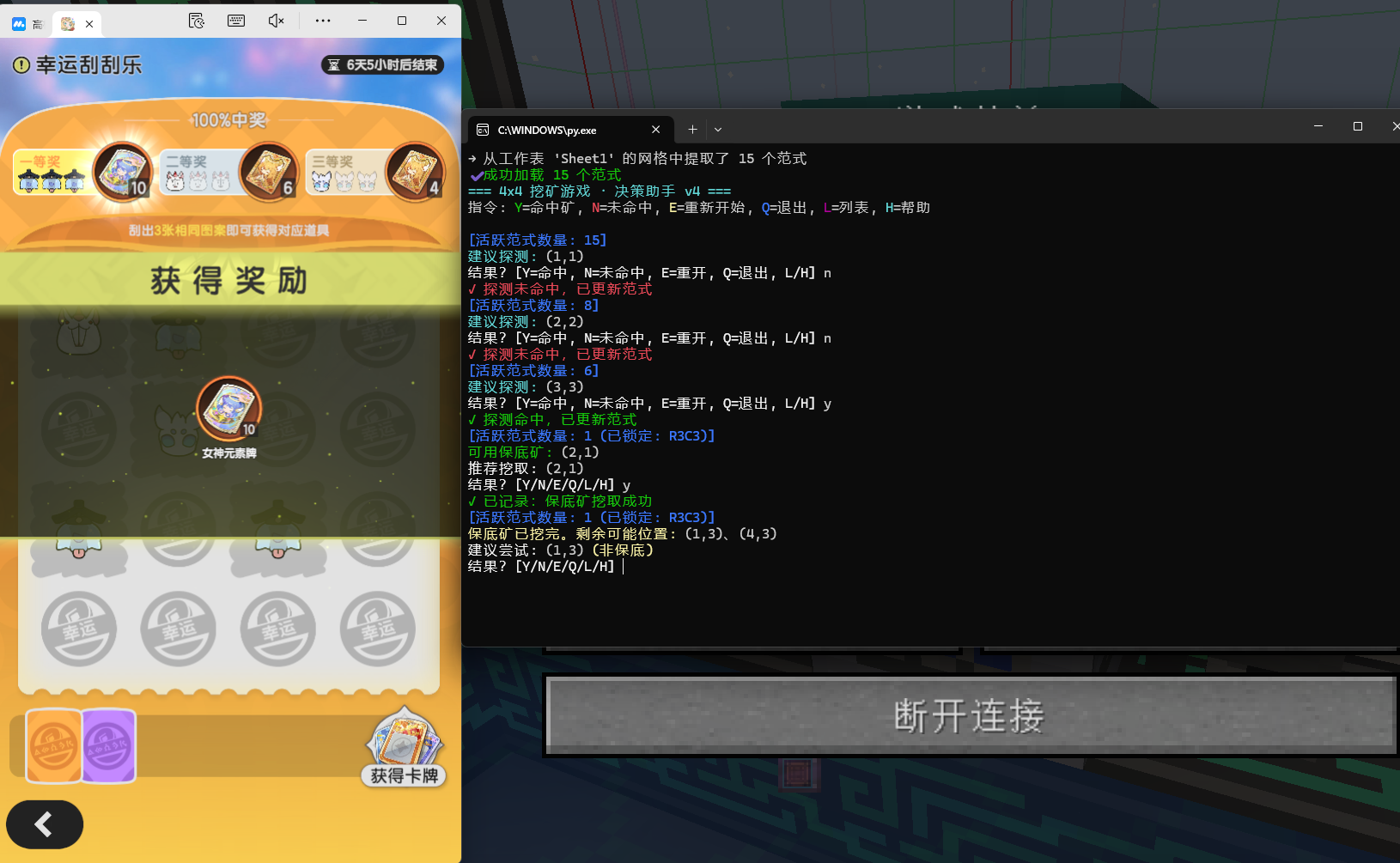Add a new terminal tab with plus

tap(692, 130)
